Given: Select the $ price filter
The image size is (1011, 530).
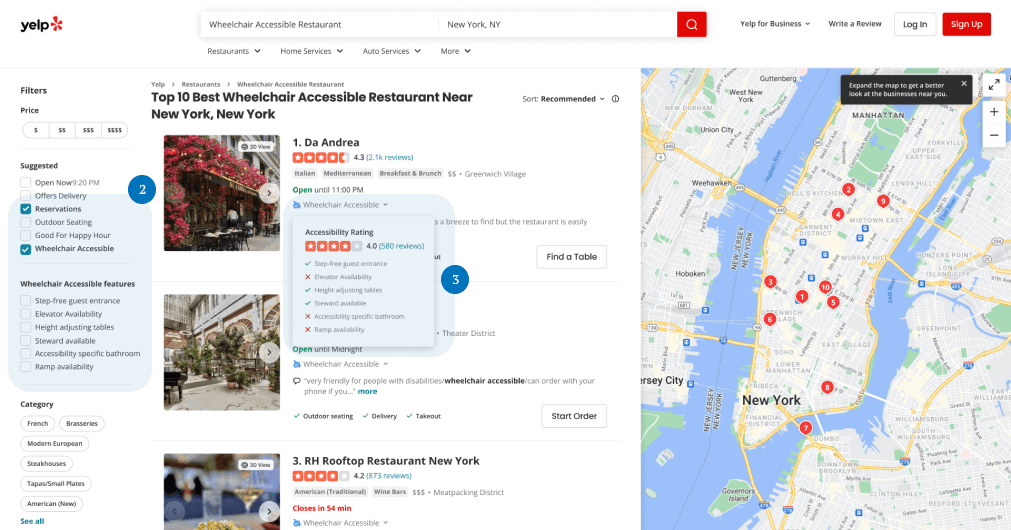Looking at the screenshot, I should [x=36, y=130].
